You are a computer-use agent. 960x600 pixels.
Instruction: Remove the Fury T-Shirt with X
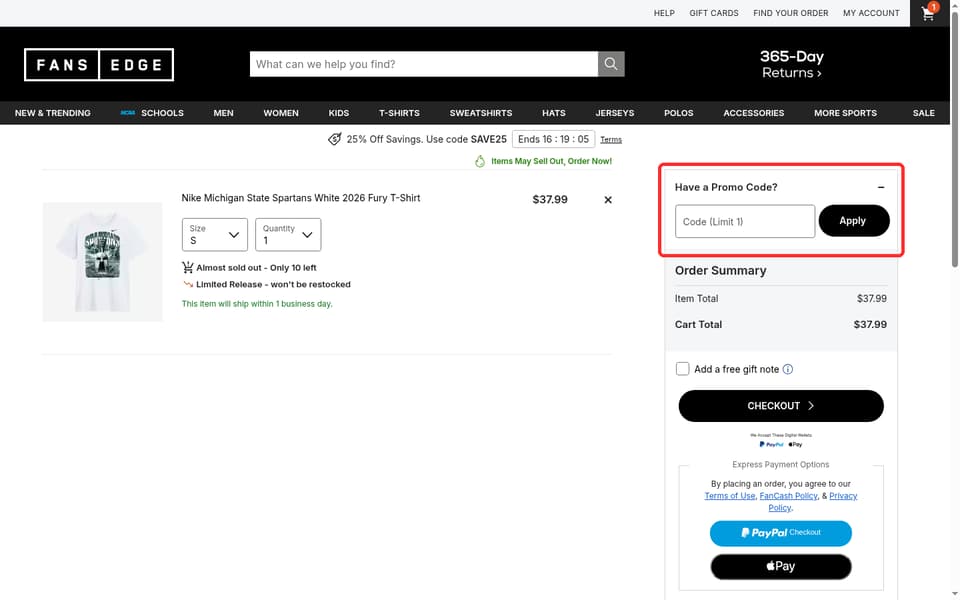tap(608, 200)
